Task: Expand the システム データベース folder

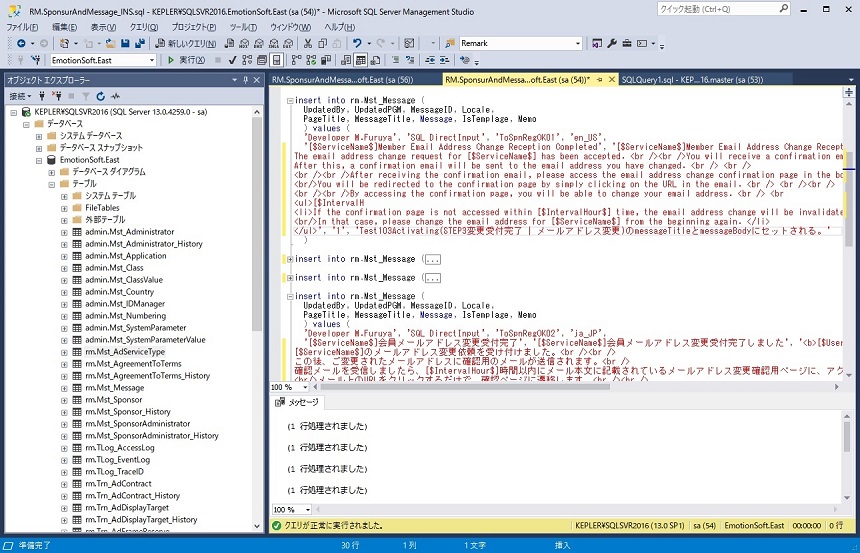Action: click(39, 136)
